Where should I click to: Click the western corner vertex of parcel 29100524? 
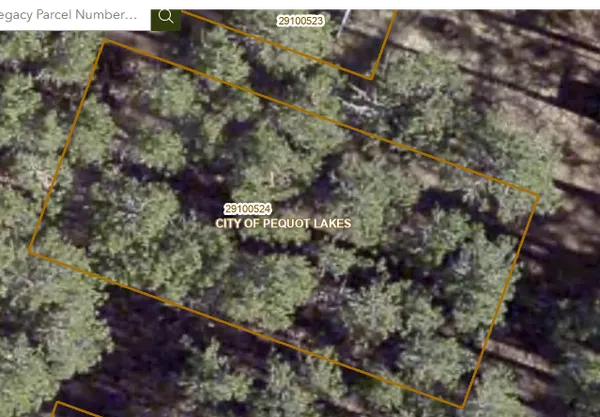point(29,252)
